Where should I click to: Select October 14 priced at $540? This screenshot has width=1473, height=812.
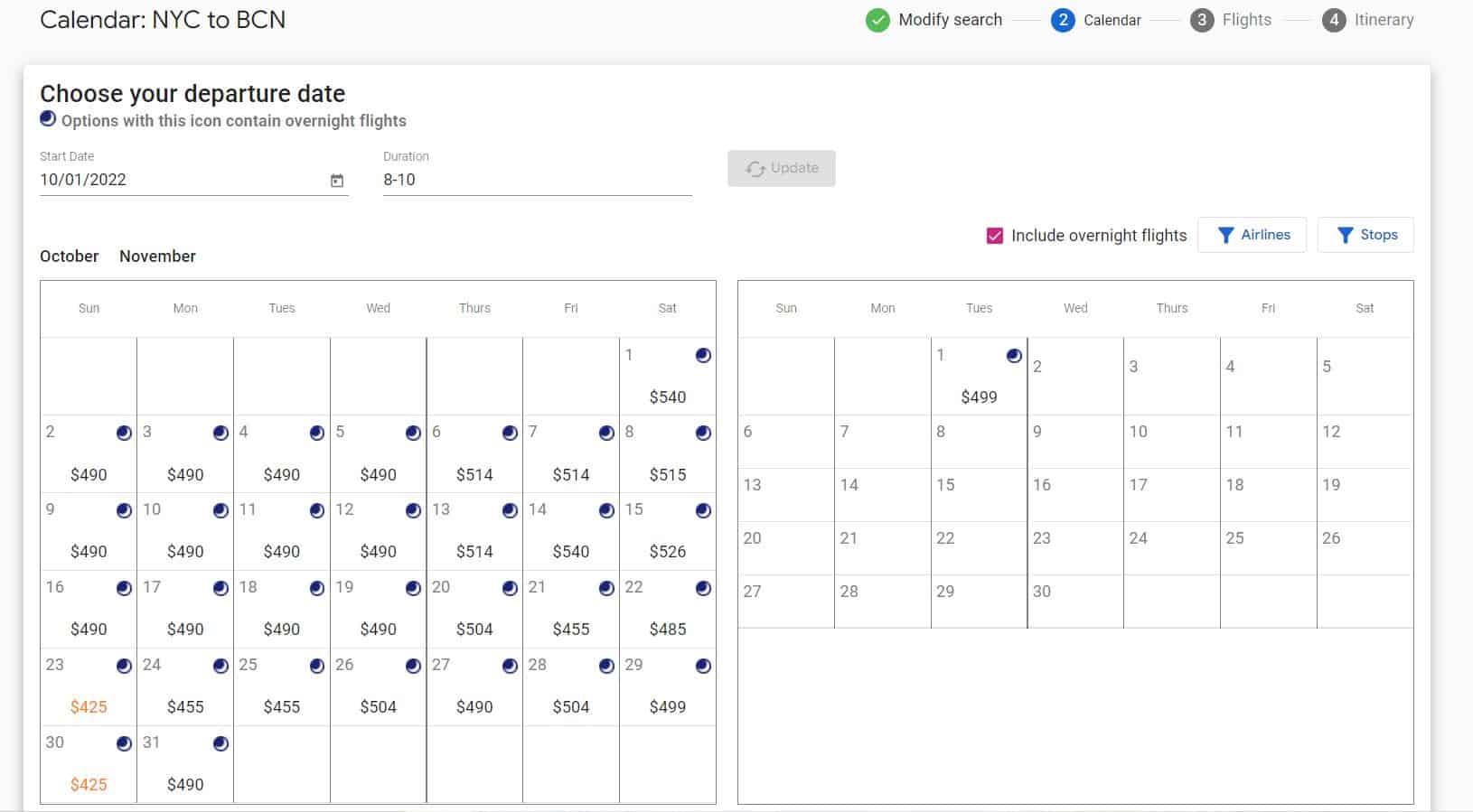point(571,532)
